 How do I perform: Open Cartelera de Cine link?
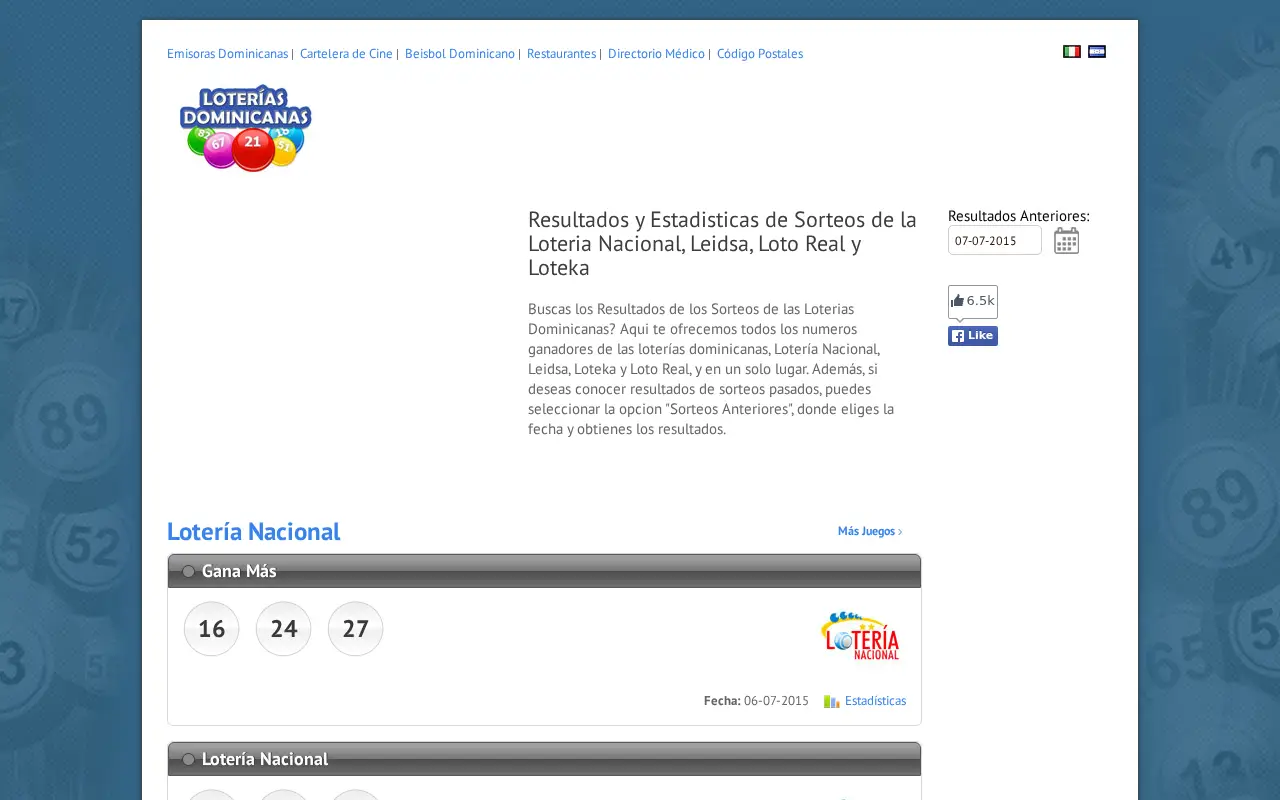tap(346, 54)
